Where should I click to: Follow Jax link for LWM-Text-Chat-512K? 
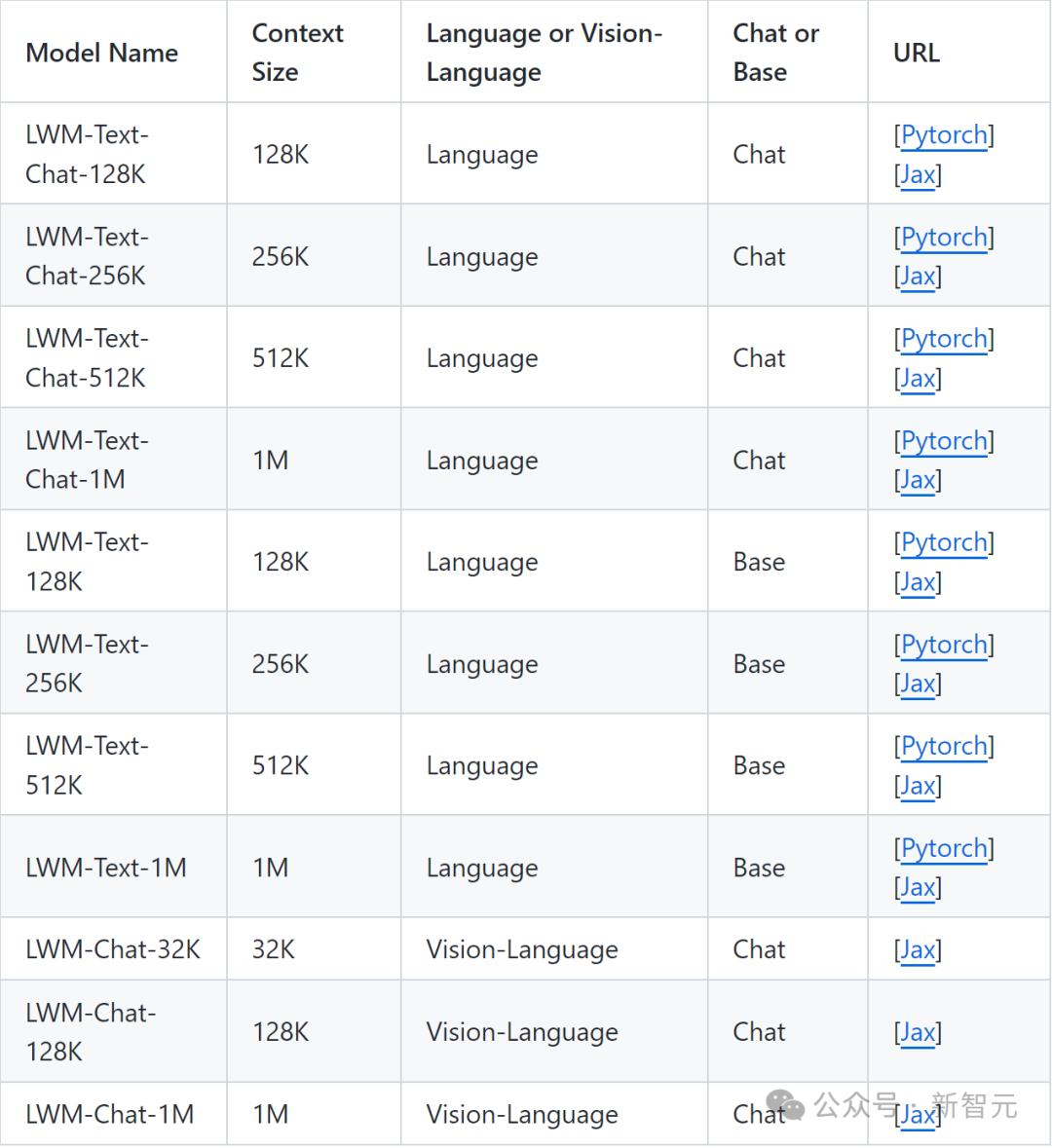(x=918, y=379)
